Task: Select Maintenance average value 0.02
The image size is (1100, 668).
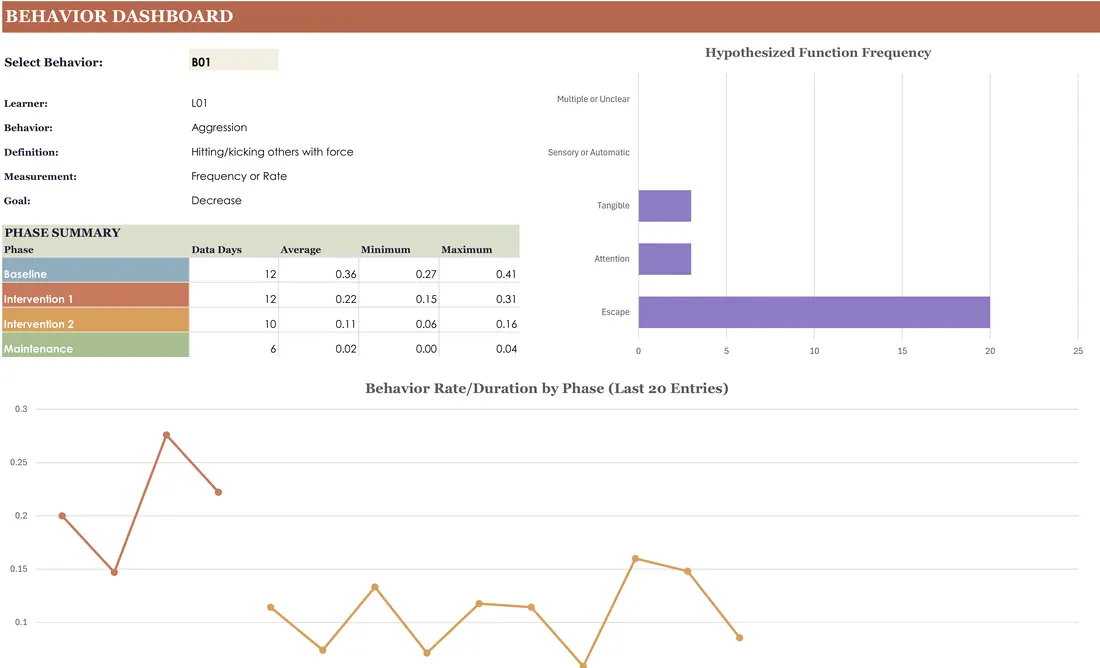Action: 346,349
